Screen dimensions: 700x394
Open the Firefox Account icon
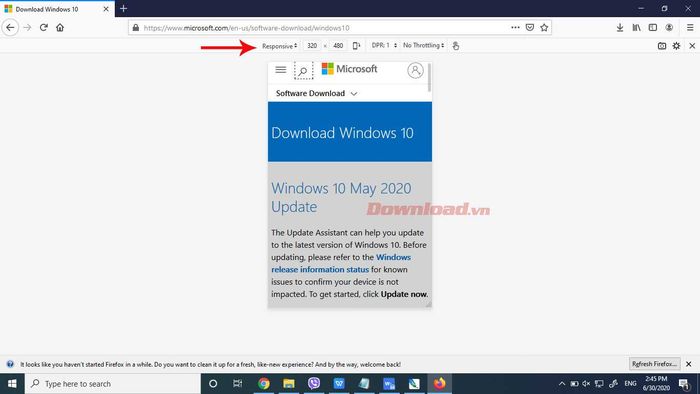(x=669, y=28)
